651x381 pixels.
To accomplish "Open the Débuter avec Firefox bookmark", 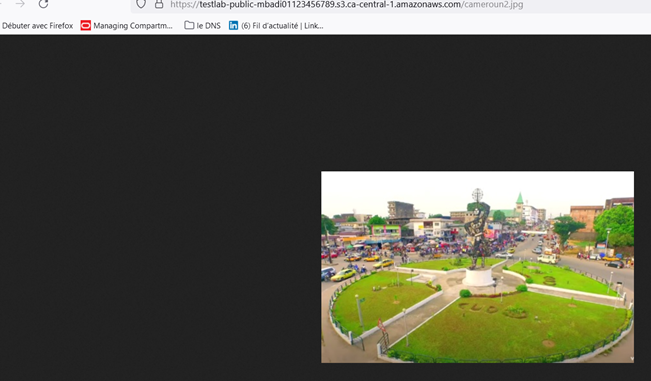I will [x=37, y=26].
